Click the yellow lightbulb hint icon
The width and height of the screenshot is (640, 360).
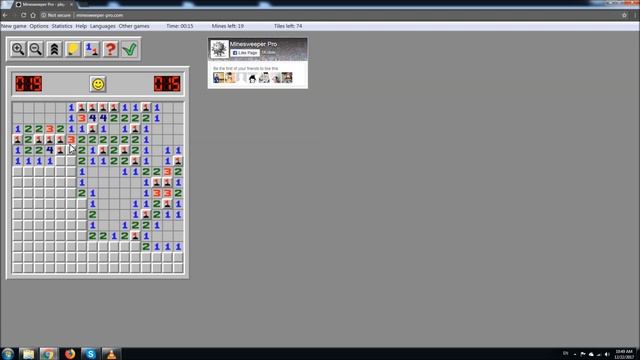[73, 49]
